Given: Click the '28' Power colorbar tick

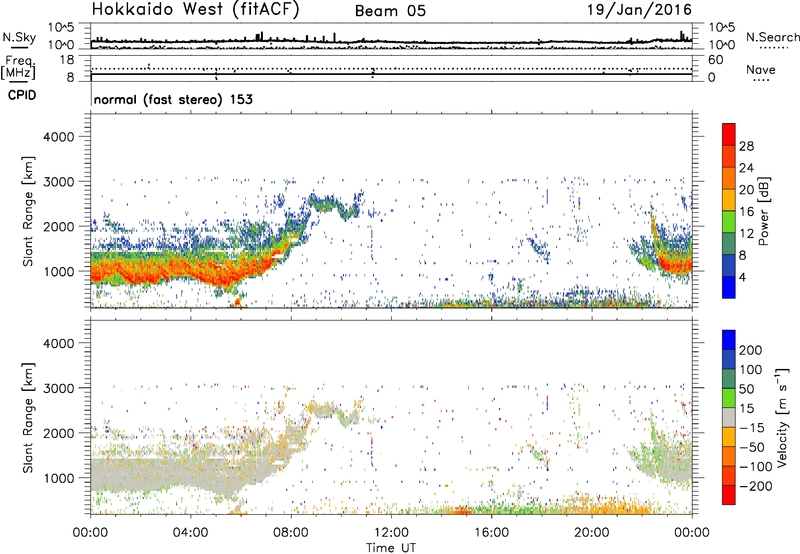Looking at the screenshot, I should pos(746,146).
